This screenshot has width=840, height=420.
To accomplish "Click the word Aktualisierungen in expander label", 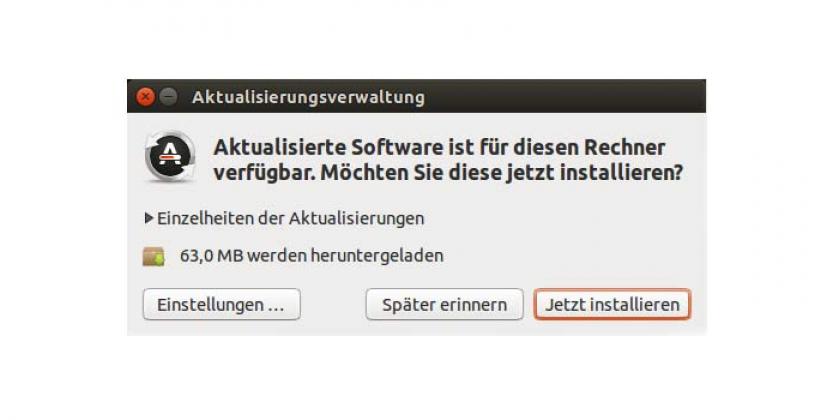I will pyautogui.click(x=356, y=219).
